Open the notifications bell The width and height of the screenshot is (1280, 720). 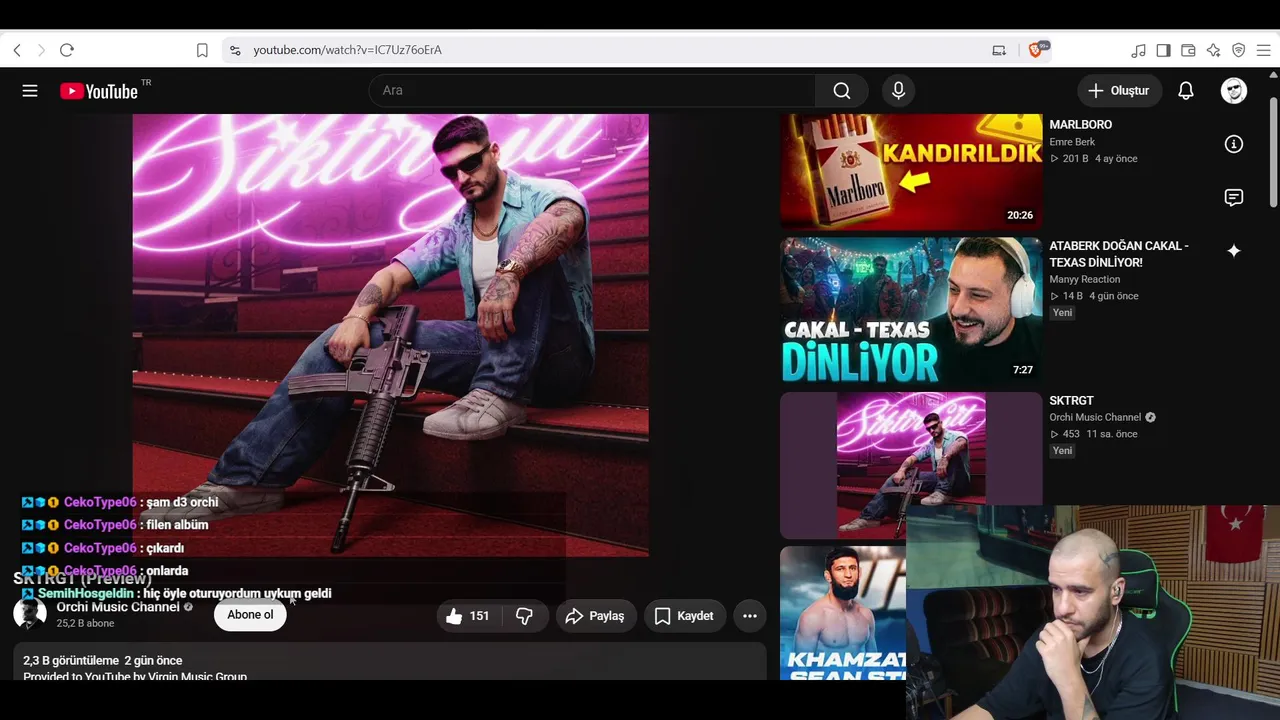click(x=1186, y=91)
